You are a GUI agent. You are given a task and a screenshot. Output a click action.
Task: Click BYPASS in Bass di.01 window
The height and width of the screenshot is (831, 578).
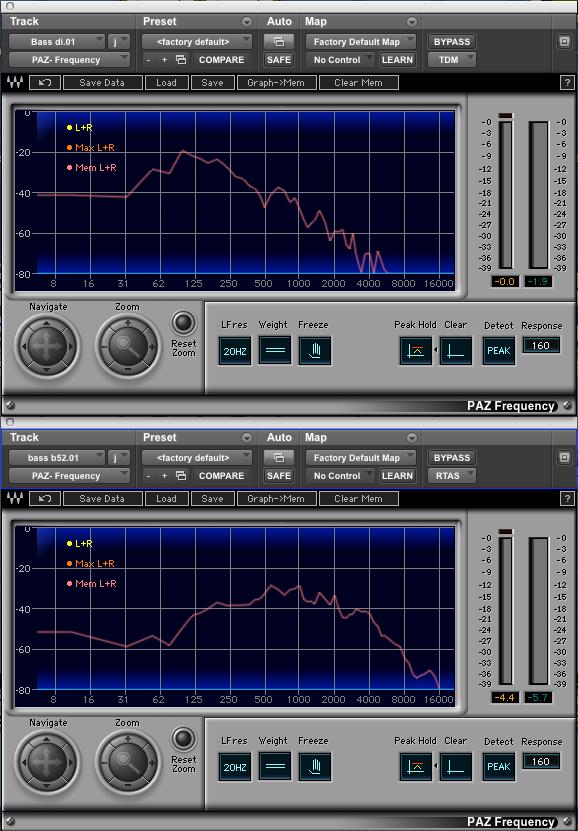click(x=452, y=42)
